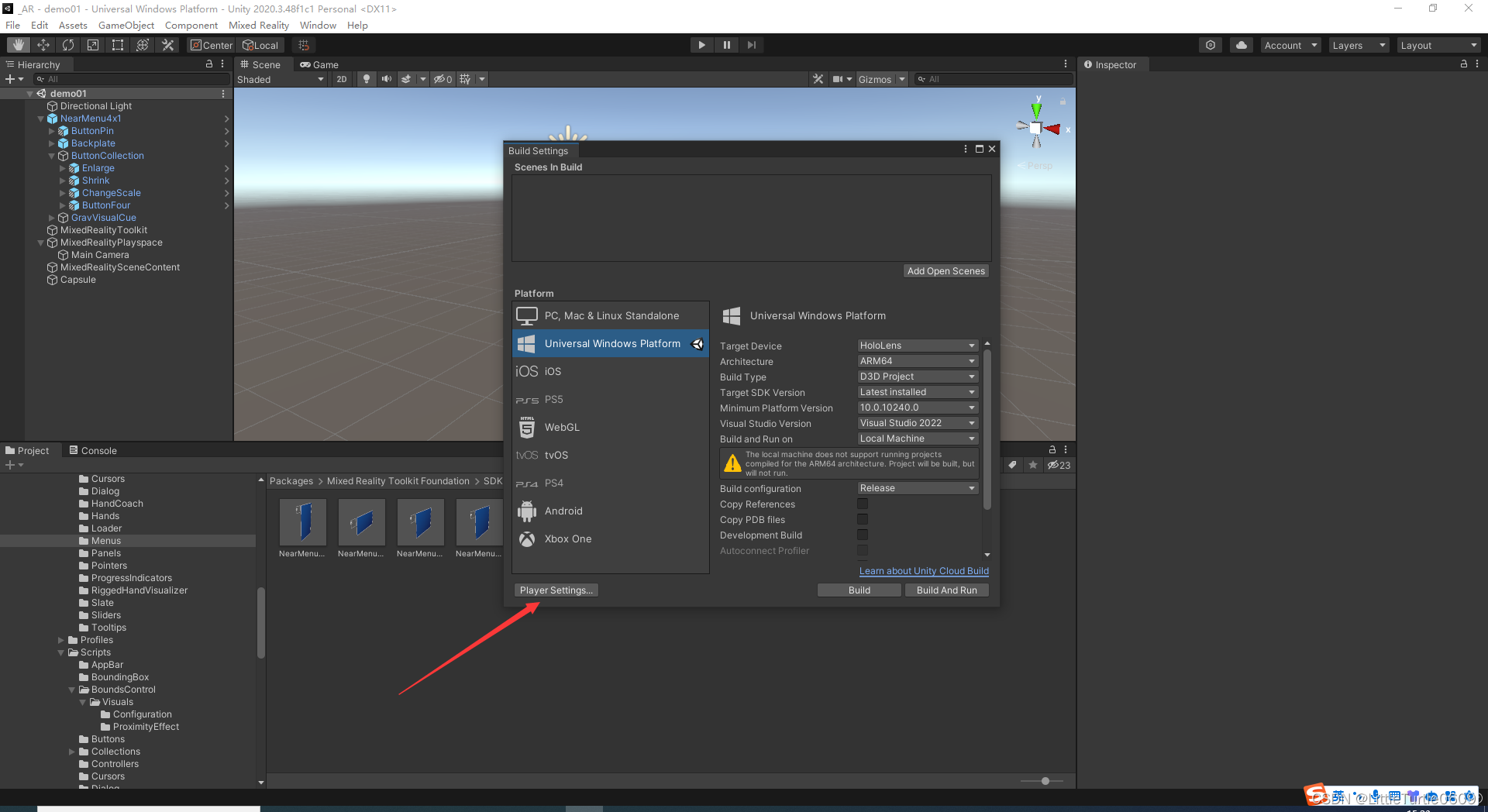Click the Build Settings vertical scrollbar

[987, 429]
